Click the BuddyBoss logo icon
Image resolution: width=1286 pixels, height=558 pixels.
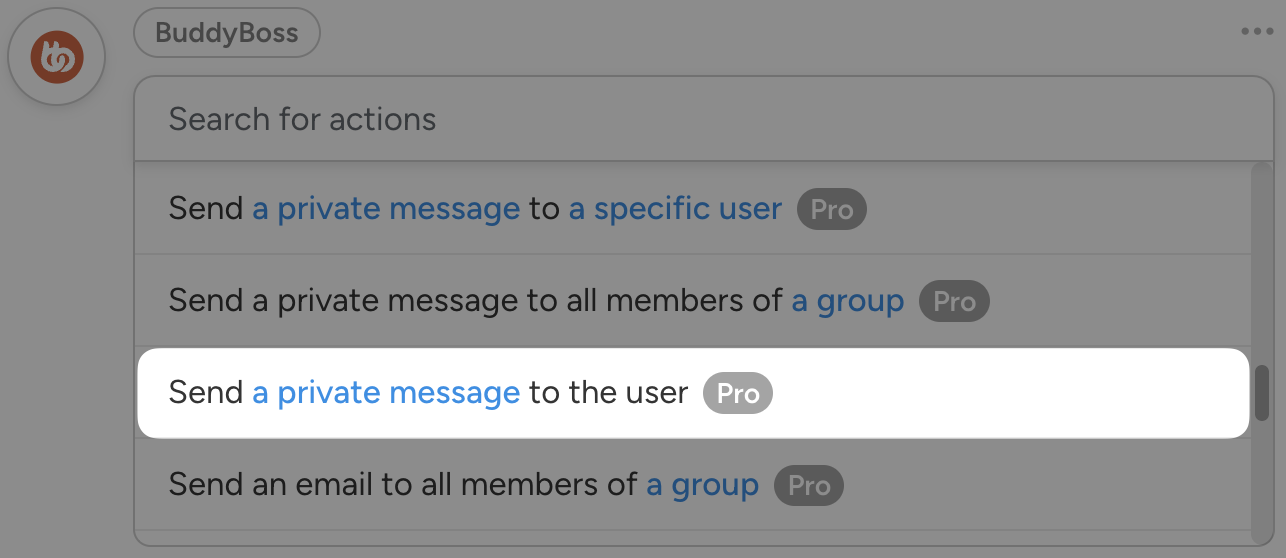coord(56,57)
